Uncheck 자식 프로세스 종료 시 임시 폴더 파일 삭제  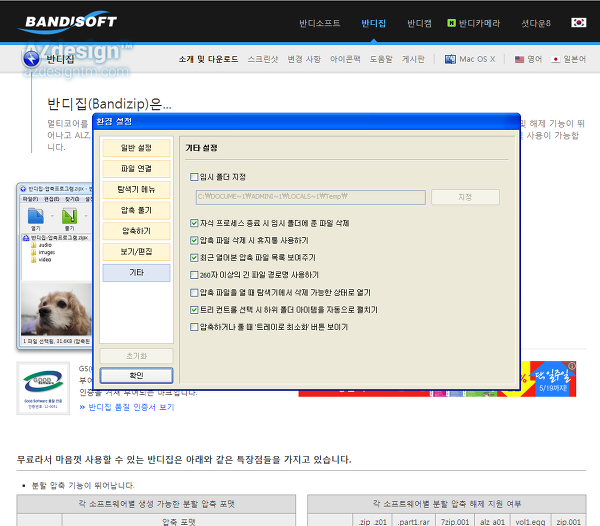(194, 223)
